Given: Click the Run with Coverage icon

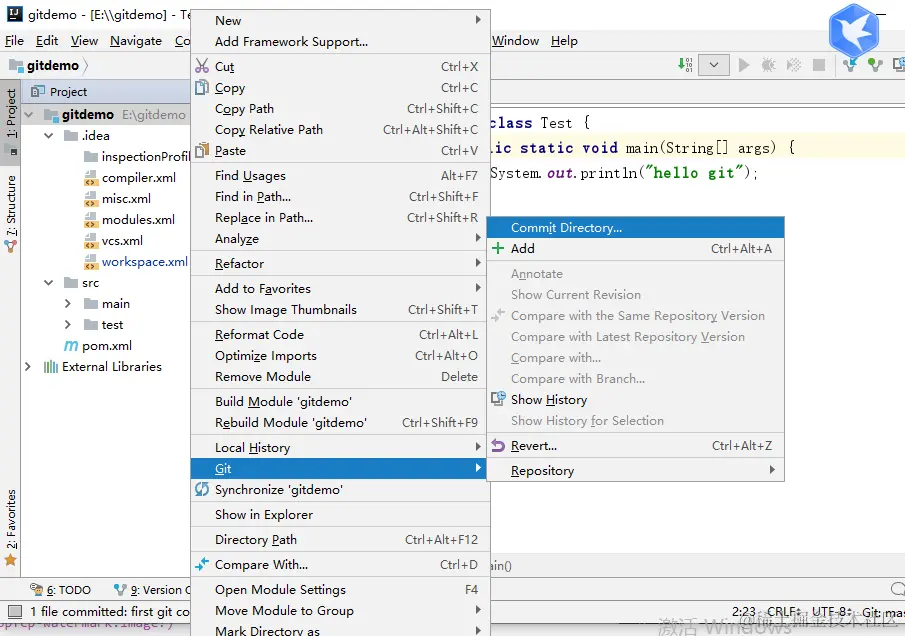Looking at the screenshot, I should coord(794,65).
